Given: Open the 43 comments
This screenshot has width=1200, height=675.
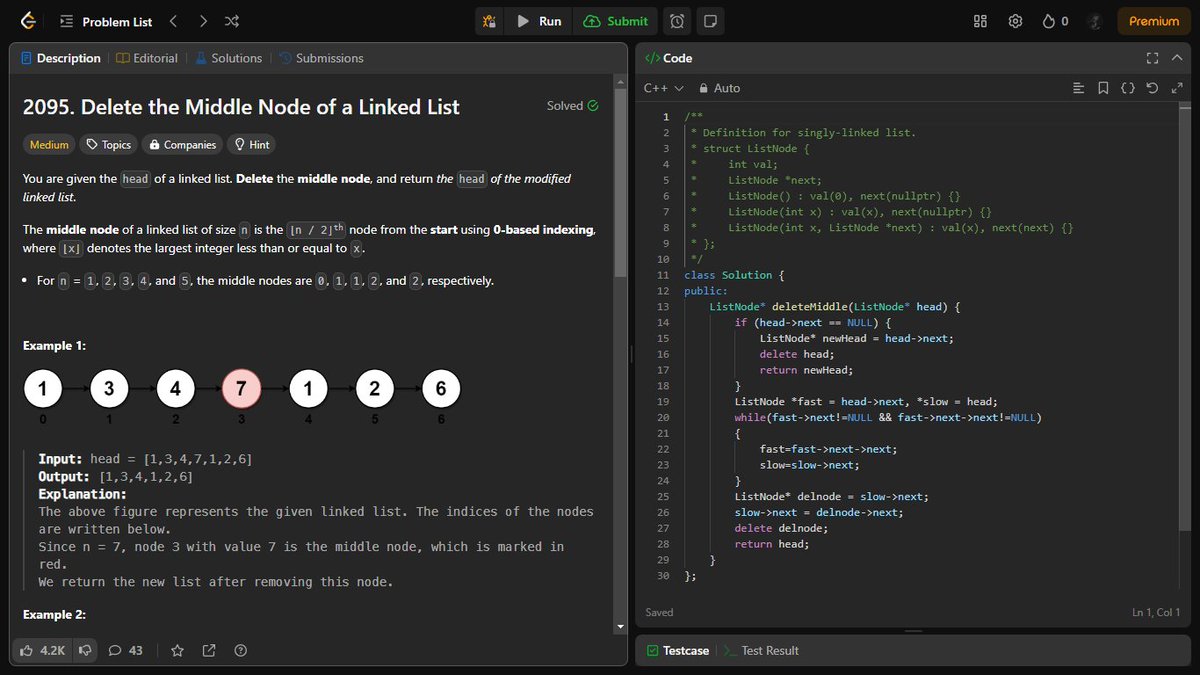Looking at the screenshot, I should 125,651.
